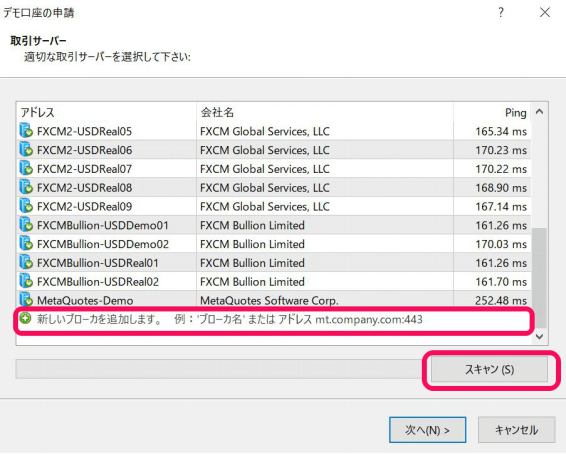566x454 pixels.
Task: Select the FXCMBullion-USDReal01 server row
Action: coord(274,262)
